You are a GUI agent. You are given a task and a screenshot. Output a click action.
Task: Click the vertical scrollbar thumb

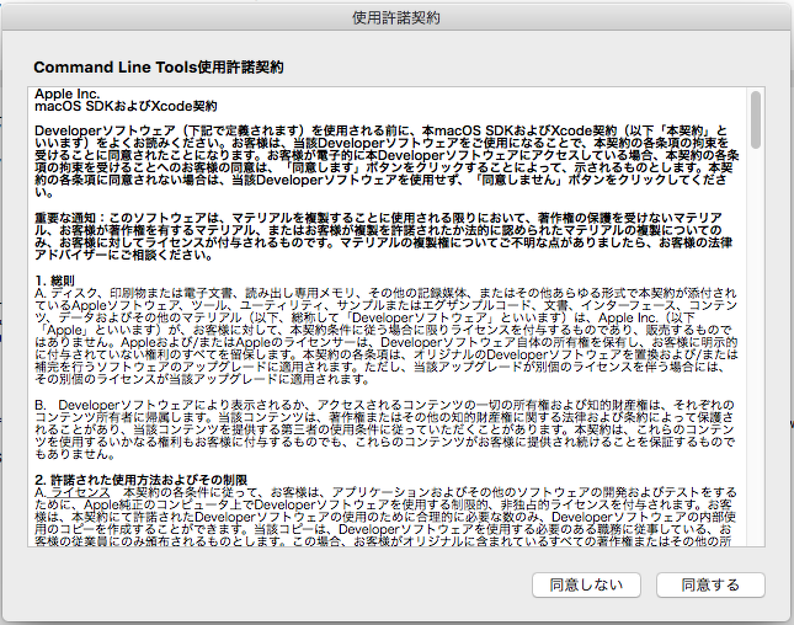pyautogui.click(x=755, y=117)
